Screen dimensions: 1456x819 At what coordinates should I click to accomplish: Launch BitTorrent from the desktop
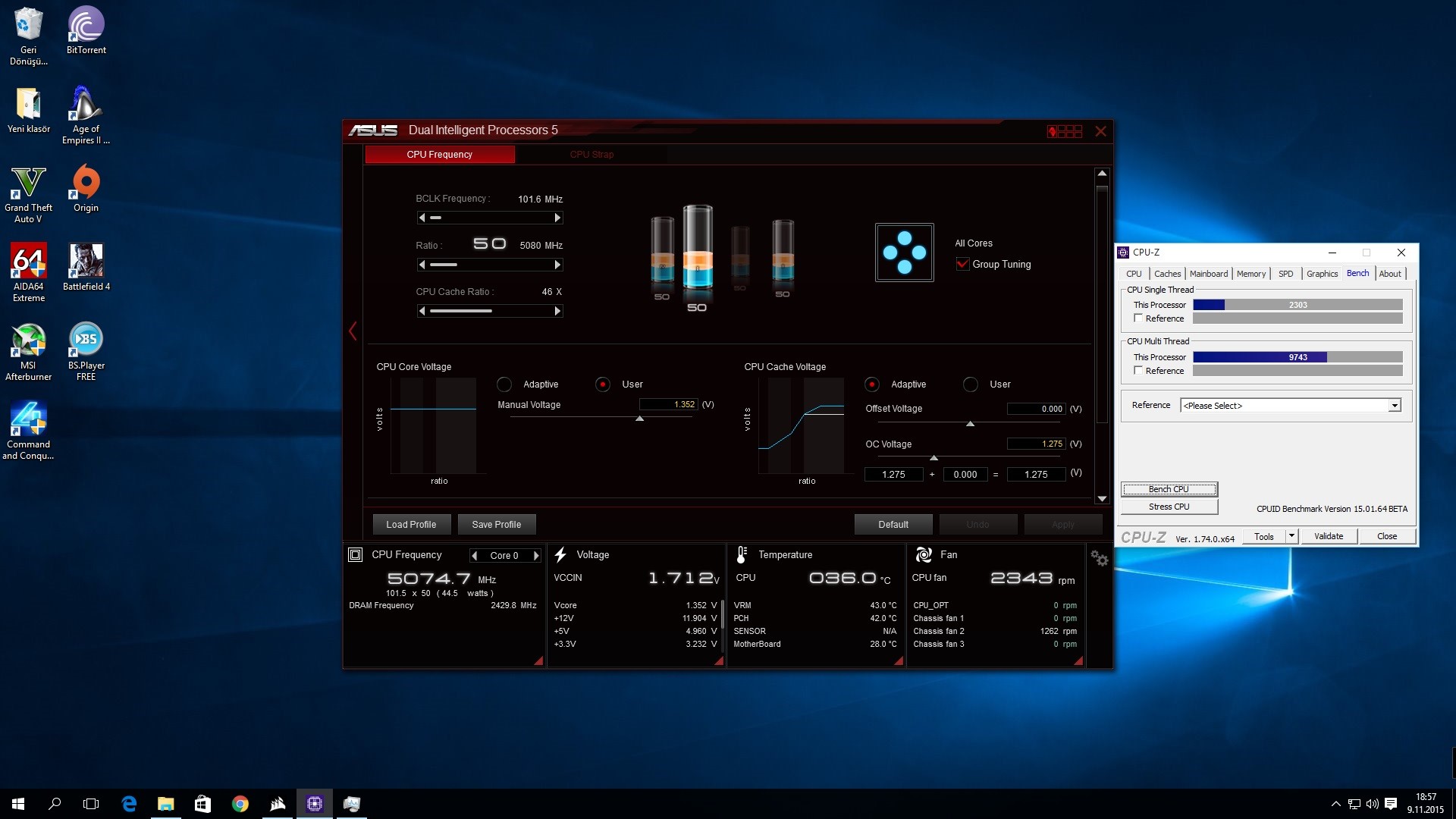[x=86, y=30]
